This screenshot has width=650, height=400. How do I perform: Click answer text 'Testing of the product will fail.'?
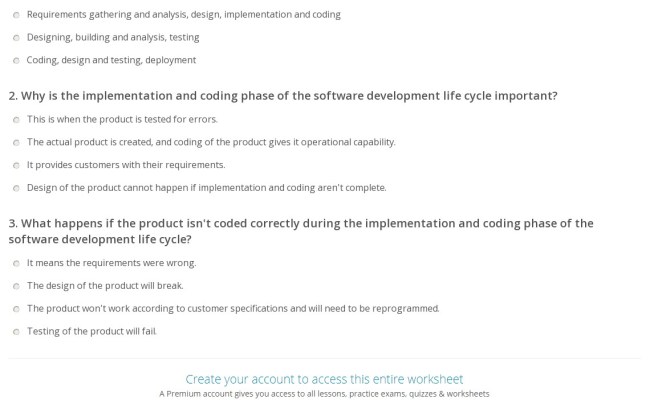click(x=92, y=331)
